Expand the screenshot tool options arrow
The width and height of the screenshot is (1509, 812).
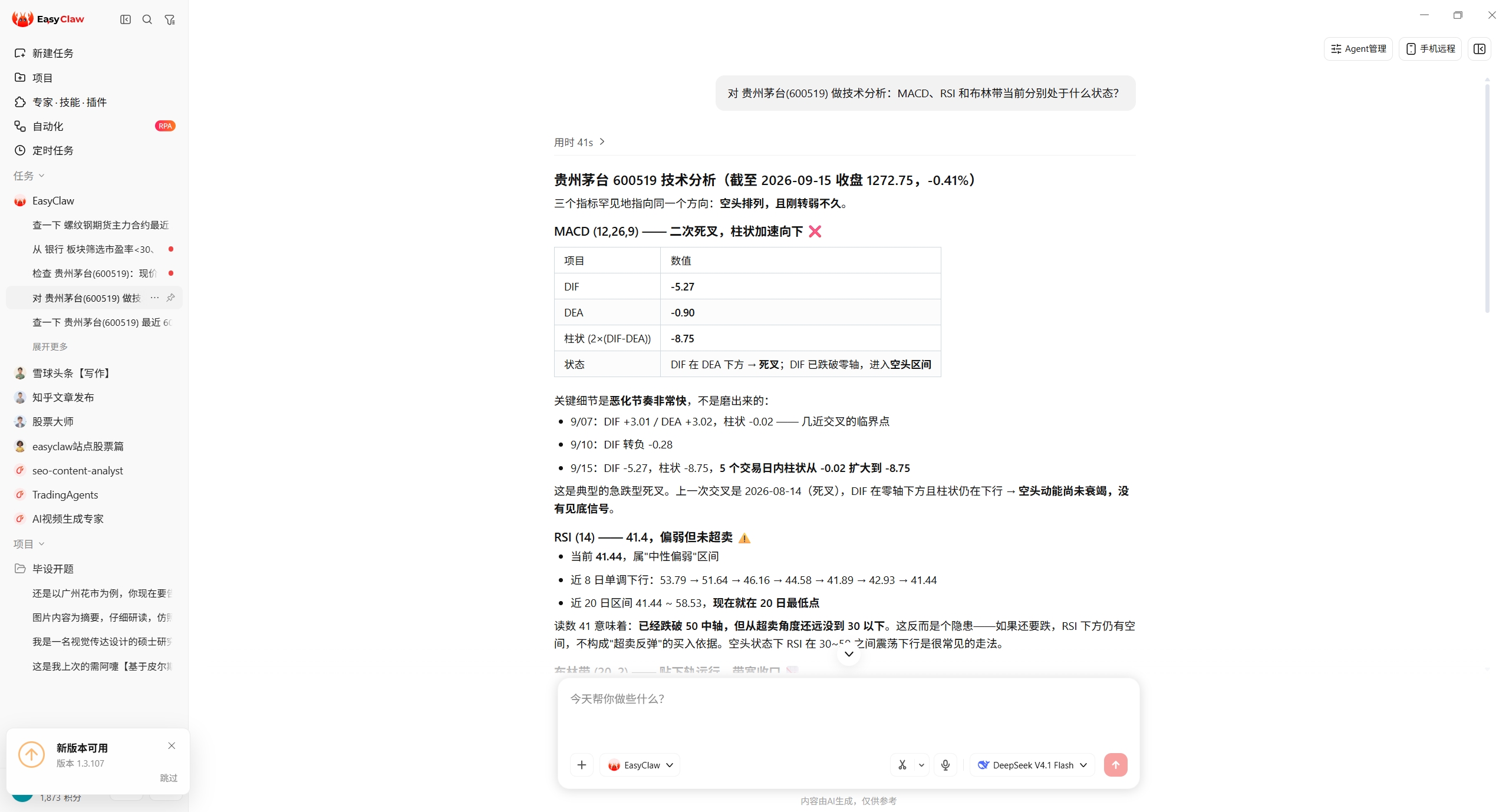(921, 765)
